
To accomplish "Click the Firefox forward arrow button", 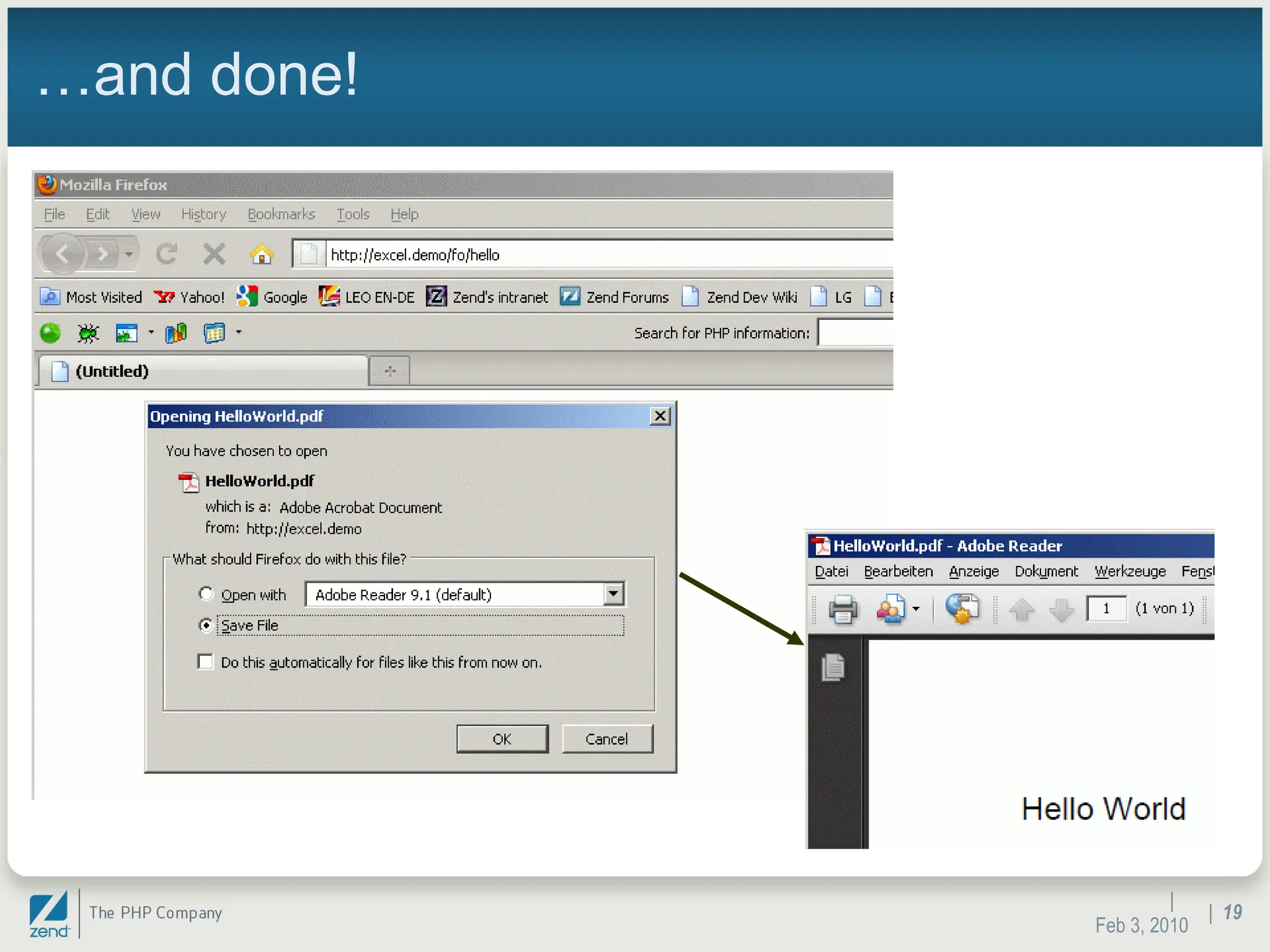I will (102, 253).
